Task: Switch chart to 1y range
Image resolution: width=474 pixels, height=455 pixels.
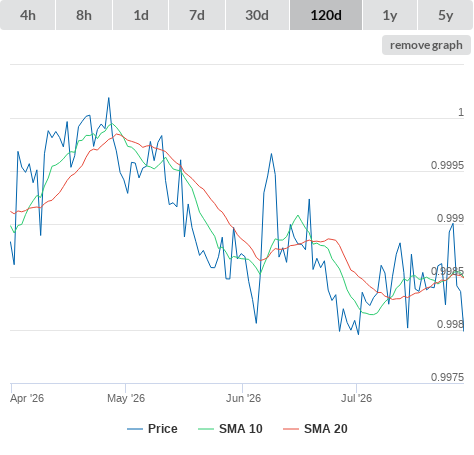Action: click(x=390, y=15)
